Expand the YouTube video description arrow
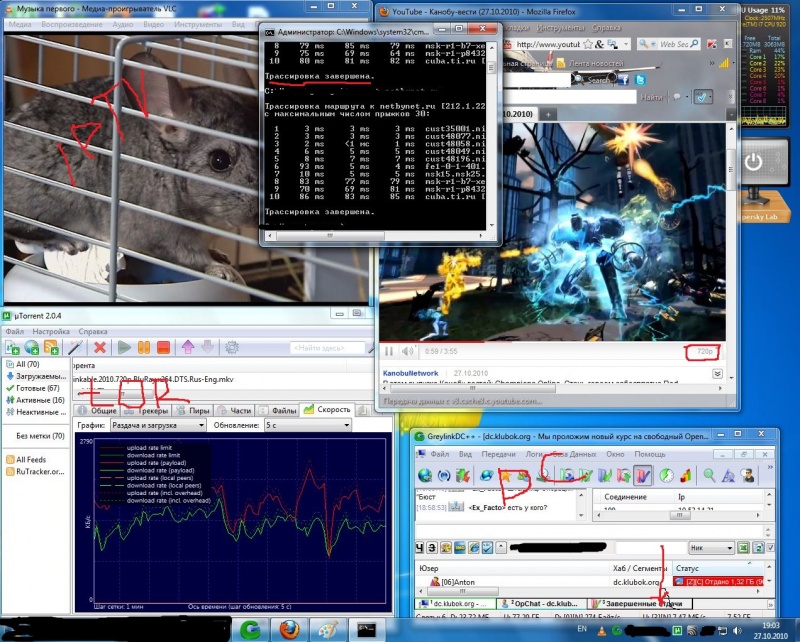 717,374
